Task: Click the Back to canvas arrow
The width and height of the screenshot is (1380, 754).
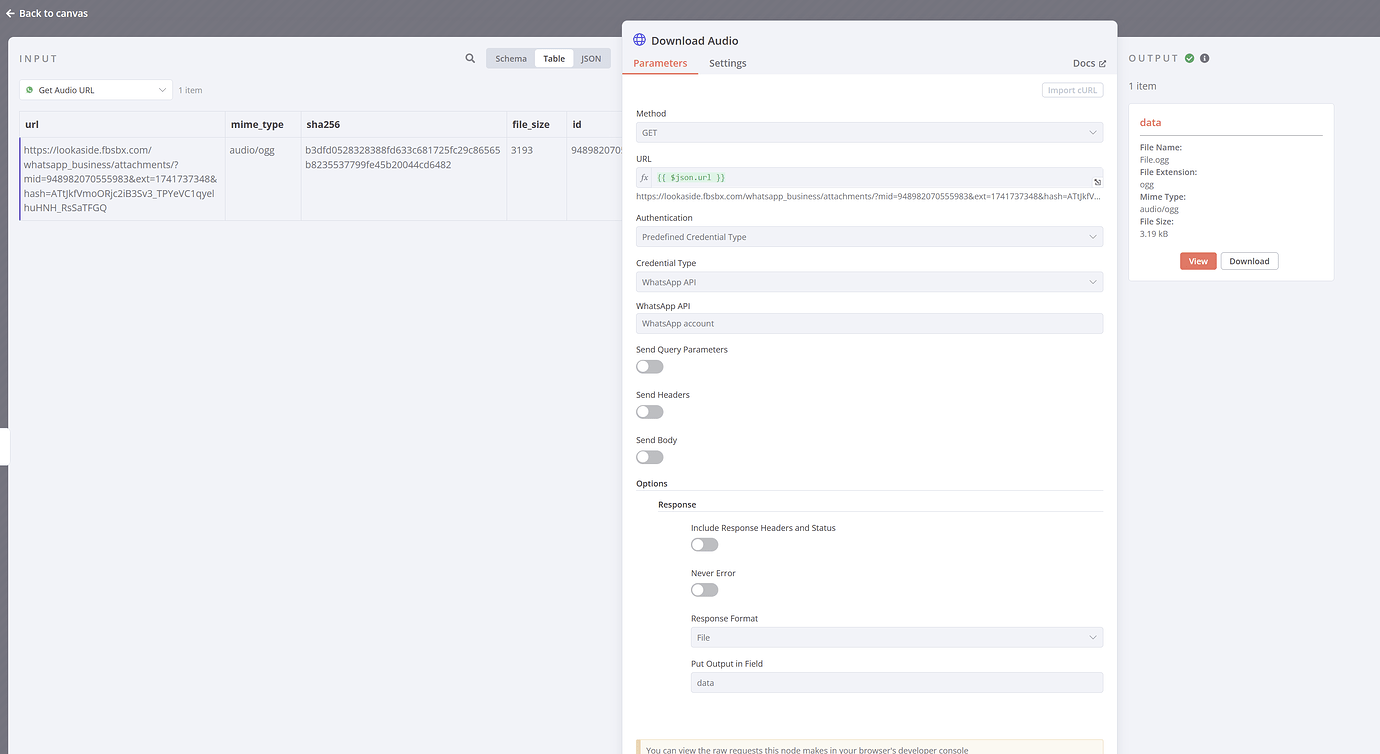Action: tap(10, 14)
